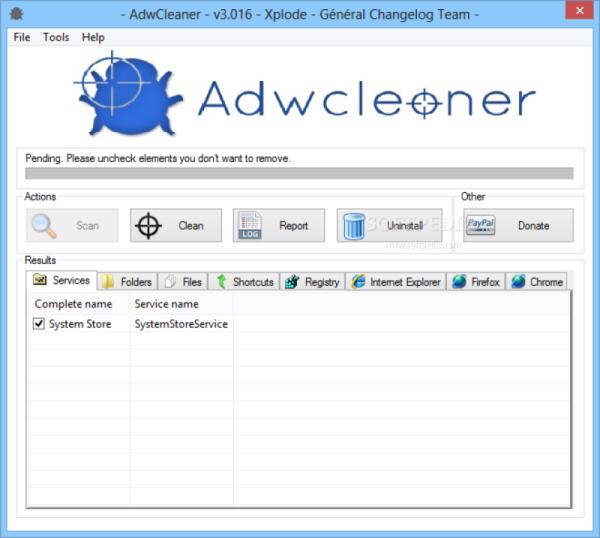Show the Registry results tab
The image size is (600, 538).
point(313,282)
